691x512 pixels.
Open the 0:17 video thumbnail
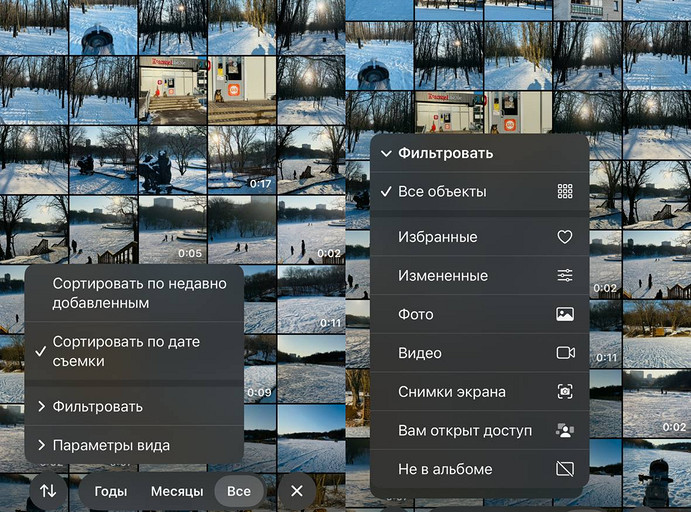[x=242, y=159]
